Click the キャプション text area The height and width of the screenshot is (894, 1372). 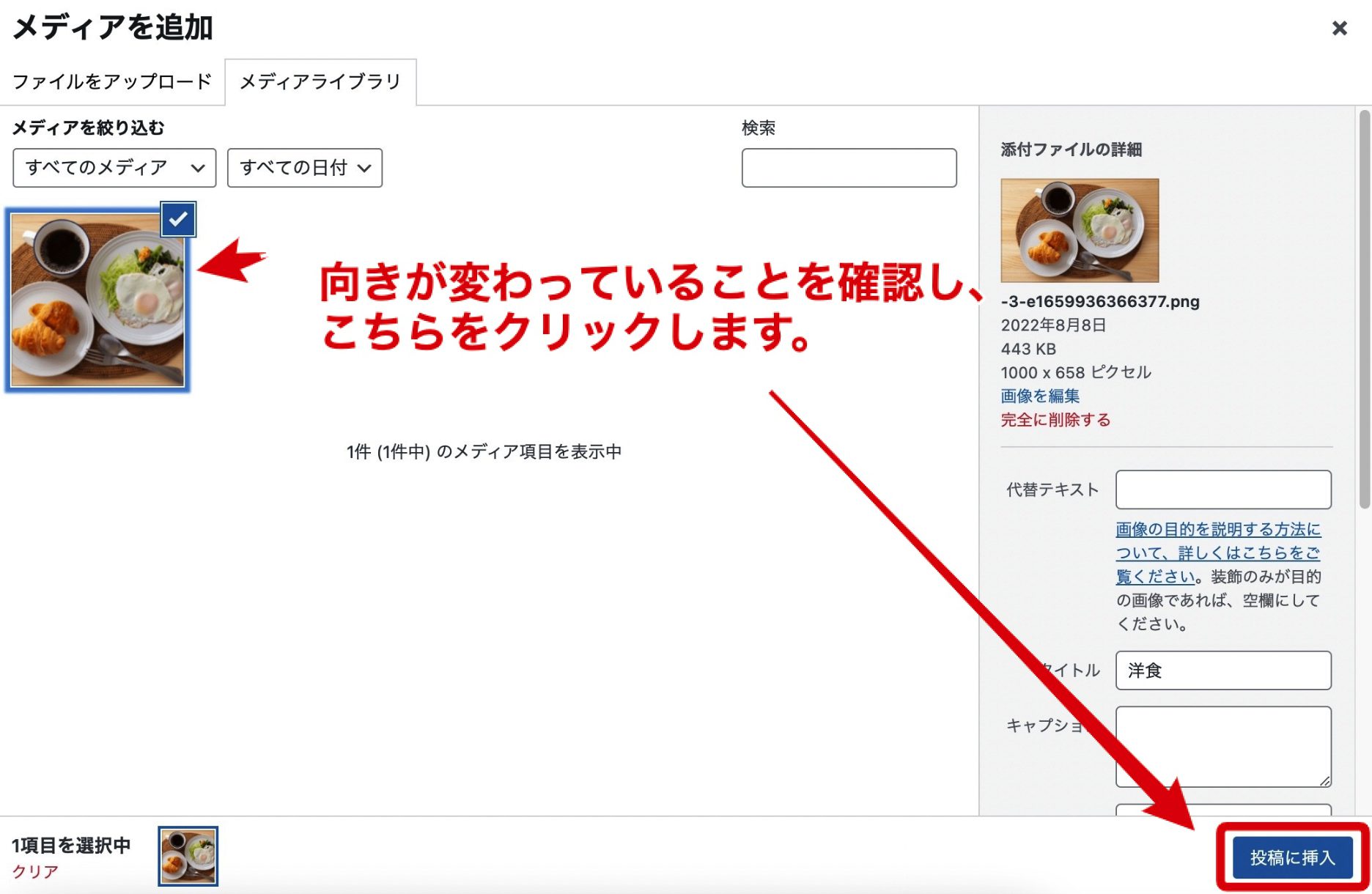point(1223,747)
